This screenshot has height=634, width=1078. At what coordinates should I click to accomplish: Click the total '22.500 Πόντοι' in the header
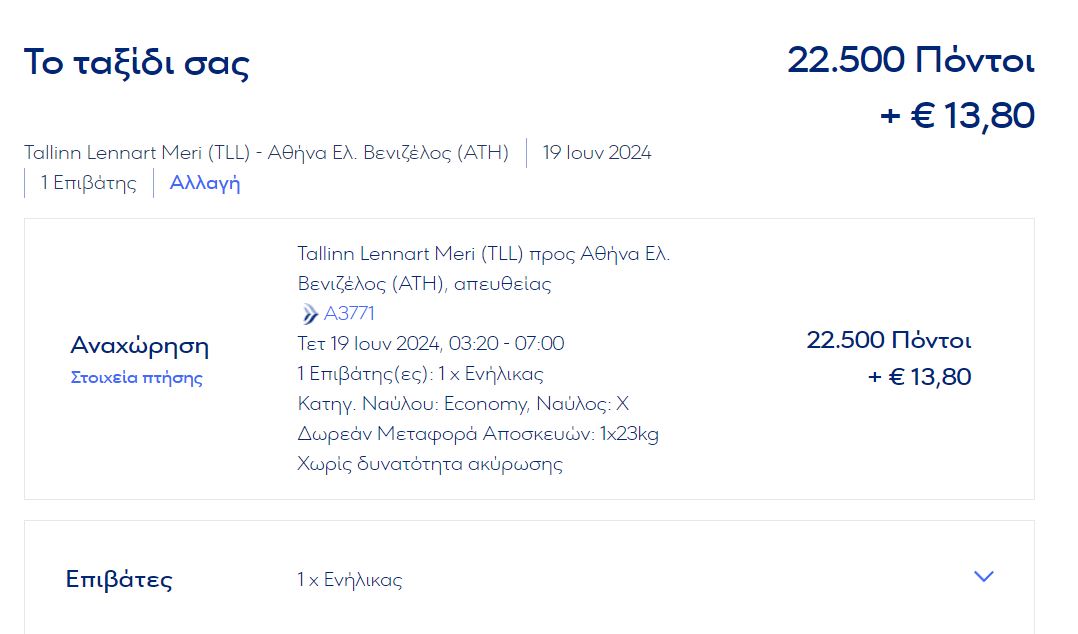(910, 60)
